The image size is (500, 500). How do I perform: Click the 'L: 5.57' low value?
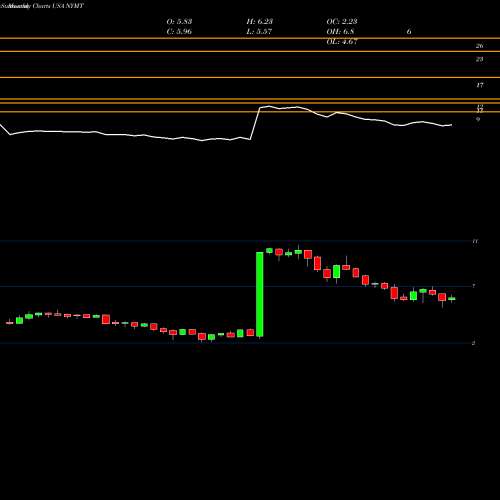[259, 32]
